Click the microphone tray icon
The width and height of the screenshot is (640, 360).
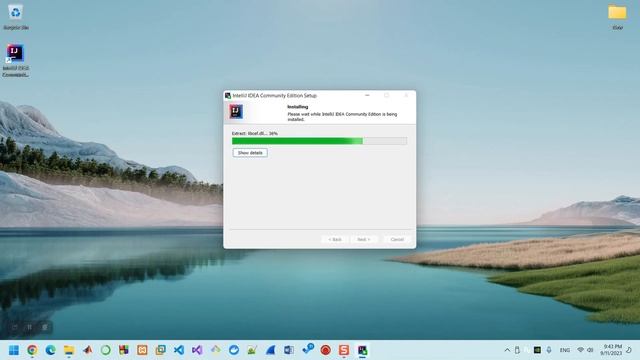pyautogui.click(x=549, y=350)
